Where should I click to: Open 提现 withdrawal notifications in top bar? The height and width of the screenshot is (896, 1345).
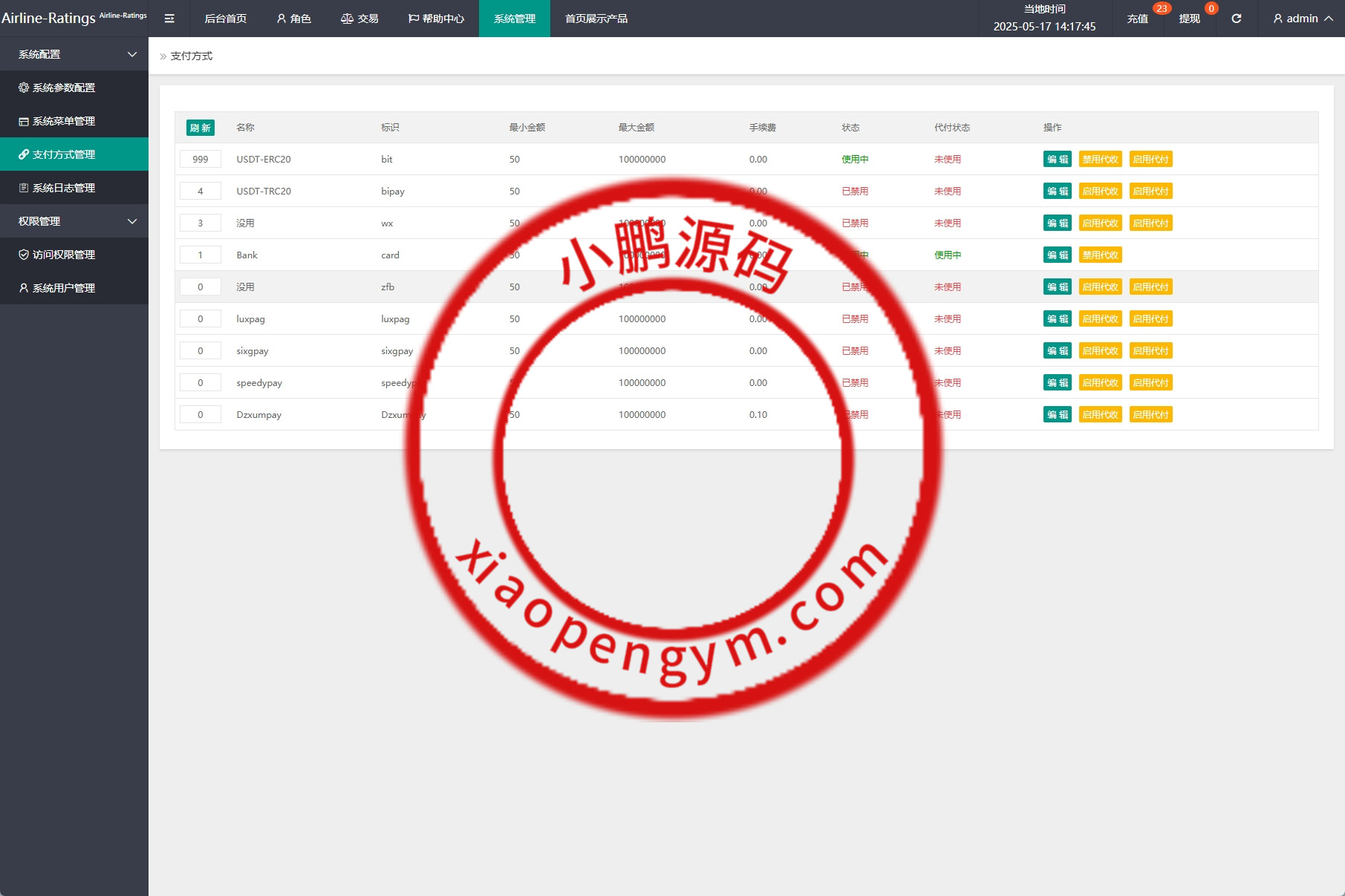1189,19
